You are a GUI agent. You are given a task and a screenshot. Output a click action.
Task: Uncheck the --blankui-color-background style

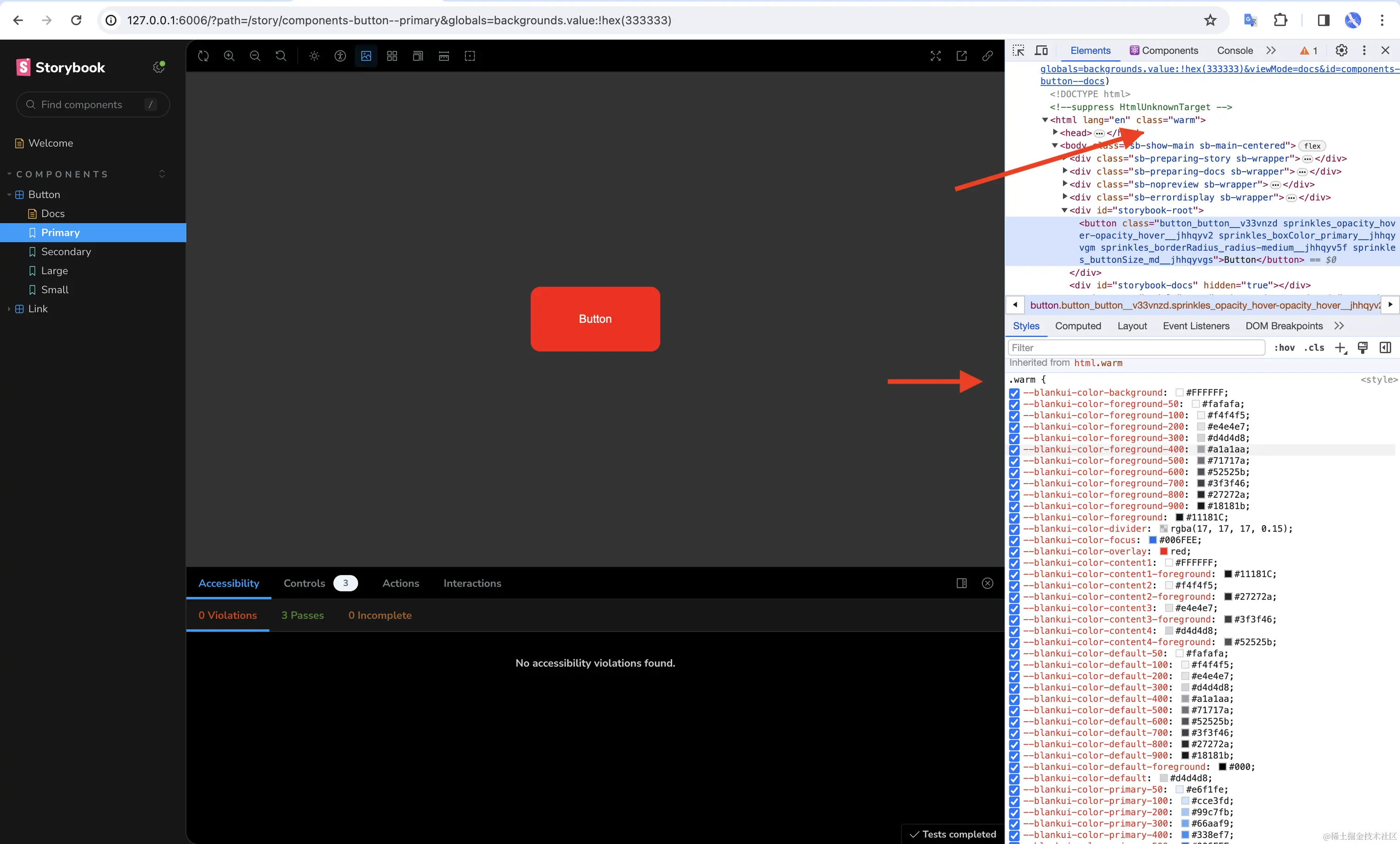(1014, 393)
